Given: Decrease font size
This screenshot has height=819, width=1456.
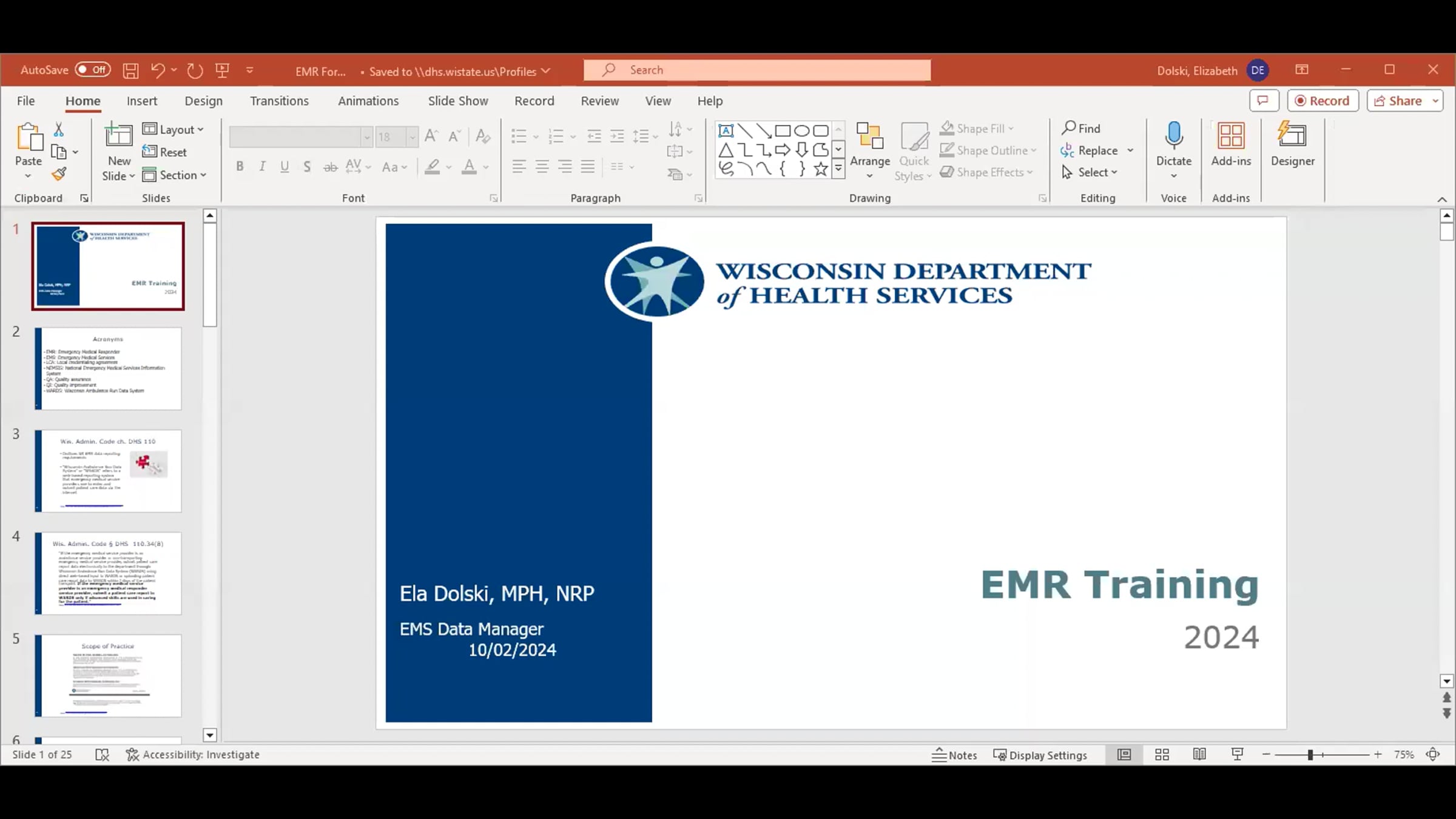Looking at the screenshot, I should point(454,136).
